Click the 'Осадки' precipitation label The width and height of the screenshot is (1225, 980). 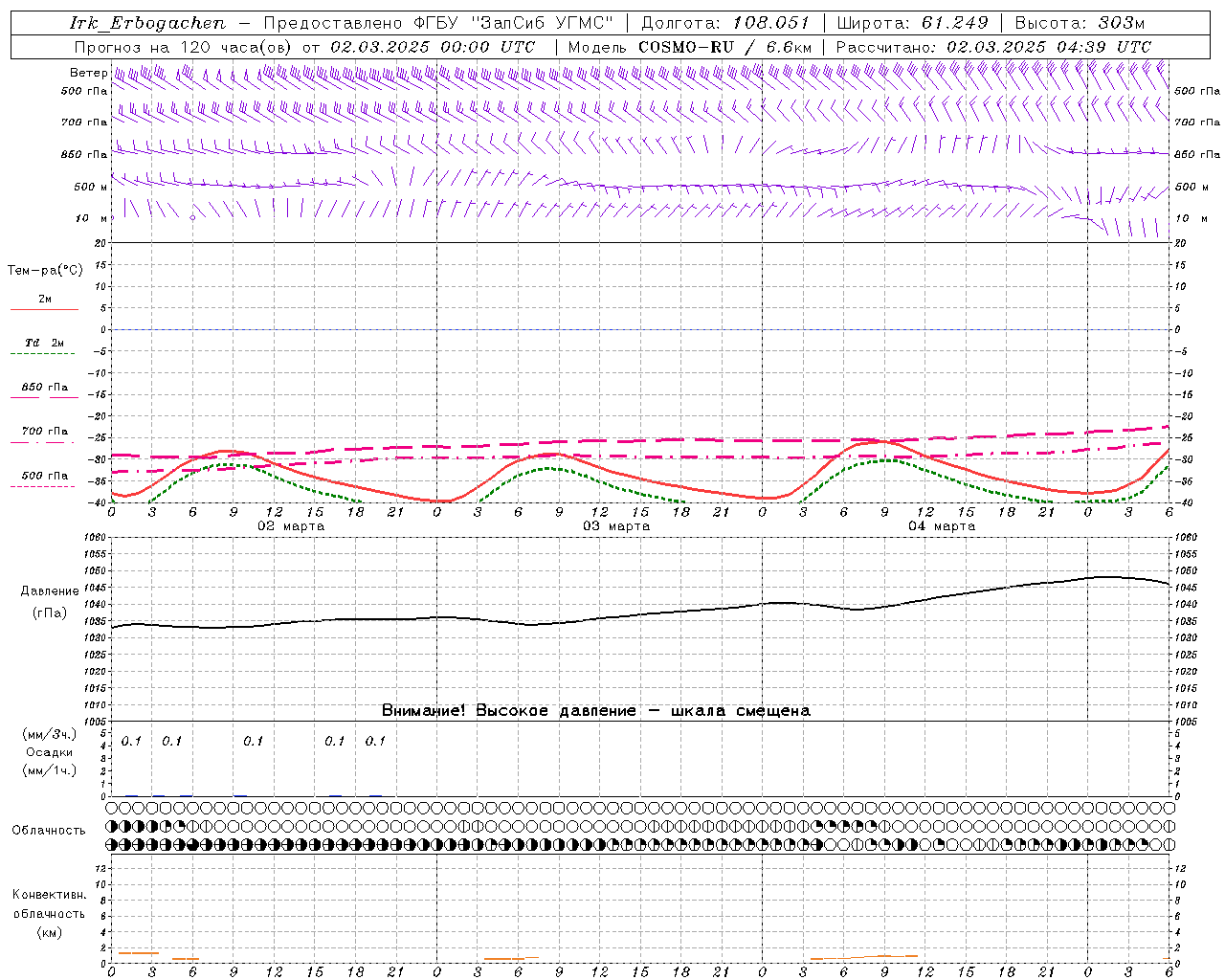50,752
